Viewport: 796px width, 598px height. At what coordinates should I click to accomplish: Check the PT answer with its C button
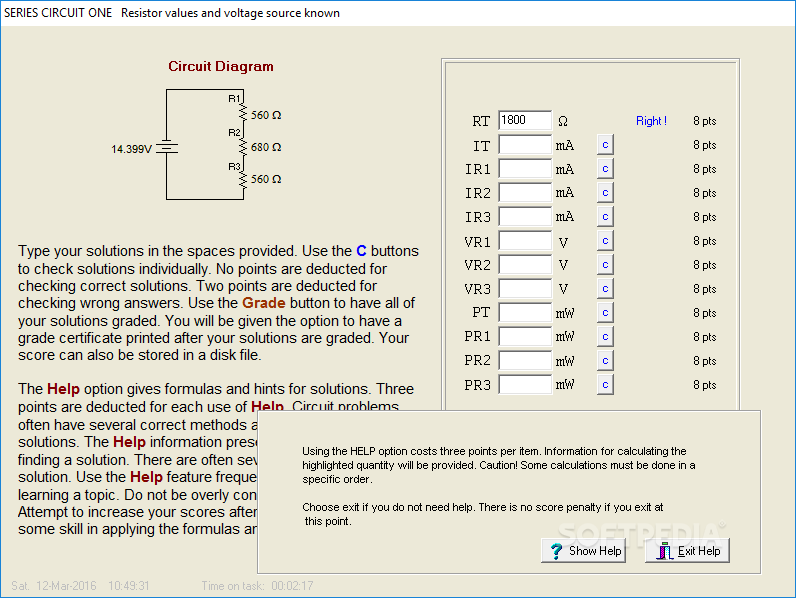(x=605, y=313)
